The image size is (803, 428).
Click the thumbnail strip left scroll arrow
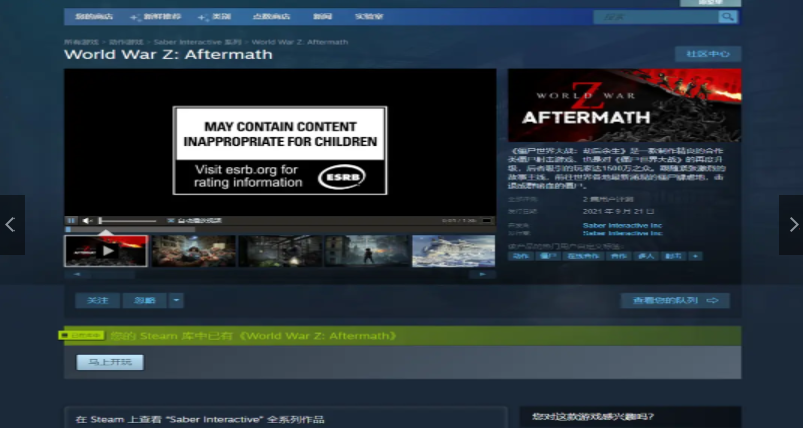tap(77, 274)
